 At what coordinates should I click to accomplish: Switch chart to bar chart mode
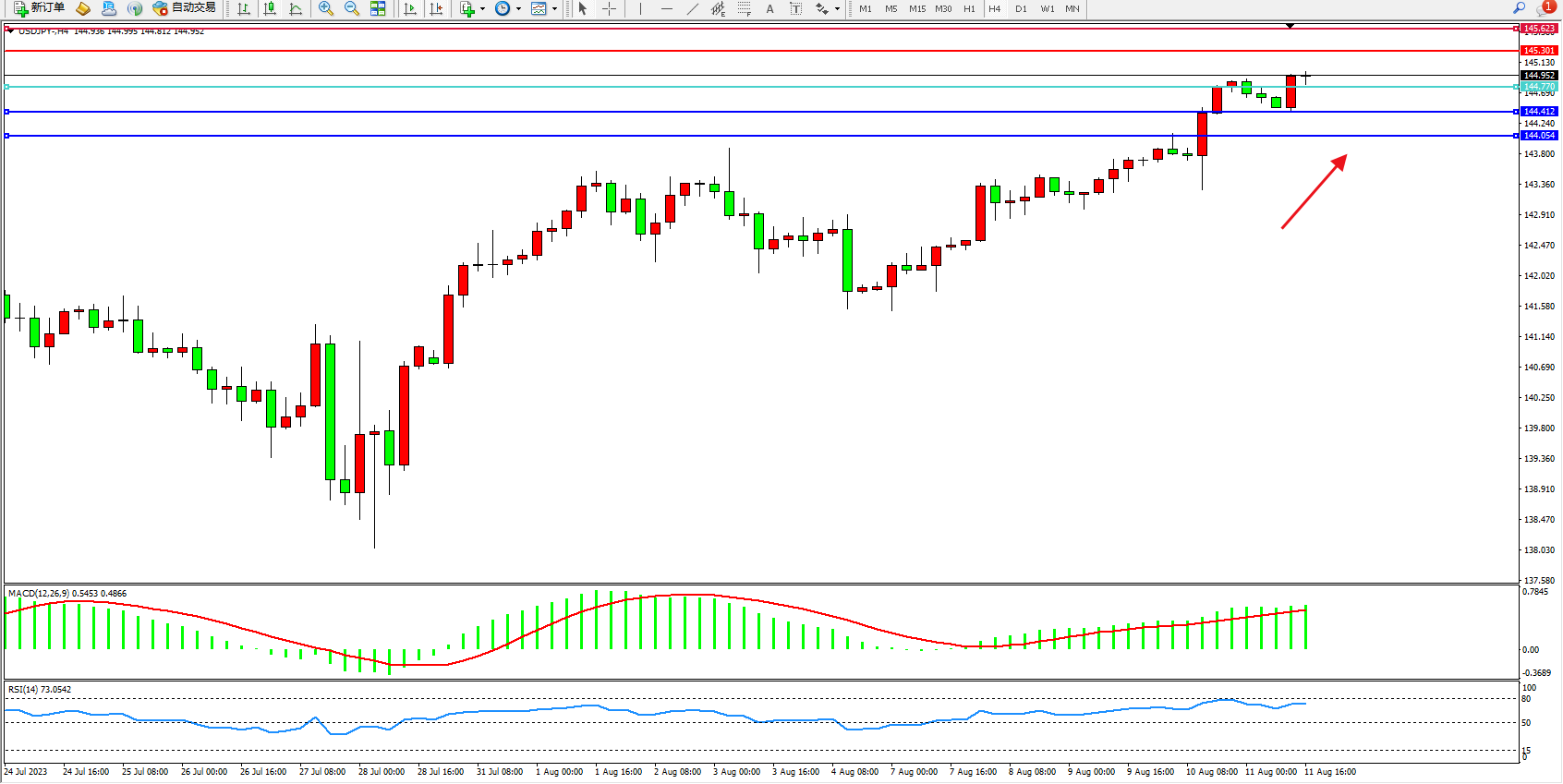[244, 8]
